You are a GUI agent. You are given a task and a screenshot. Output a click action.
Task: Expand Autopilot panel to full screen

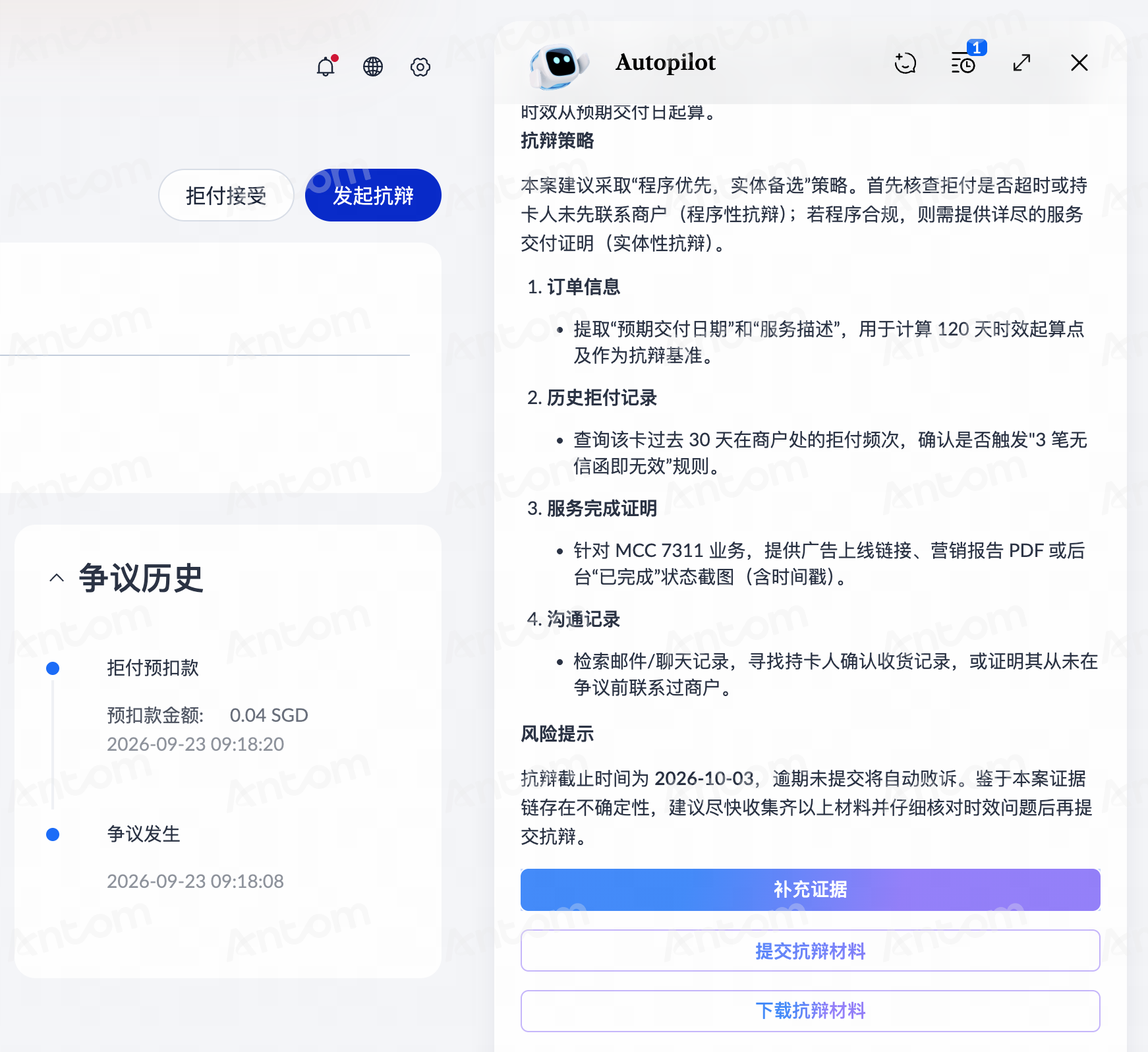1021,63
